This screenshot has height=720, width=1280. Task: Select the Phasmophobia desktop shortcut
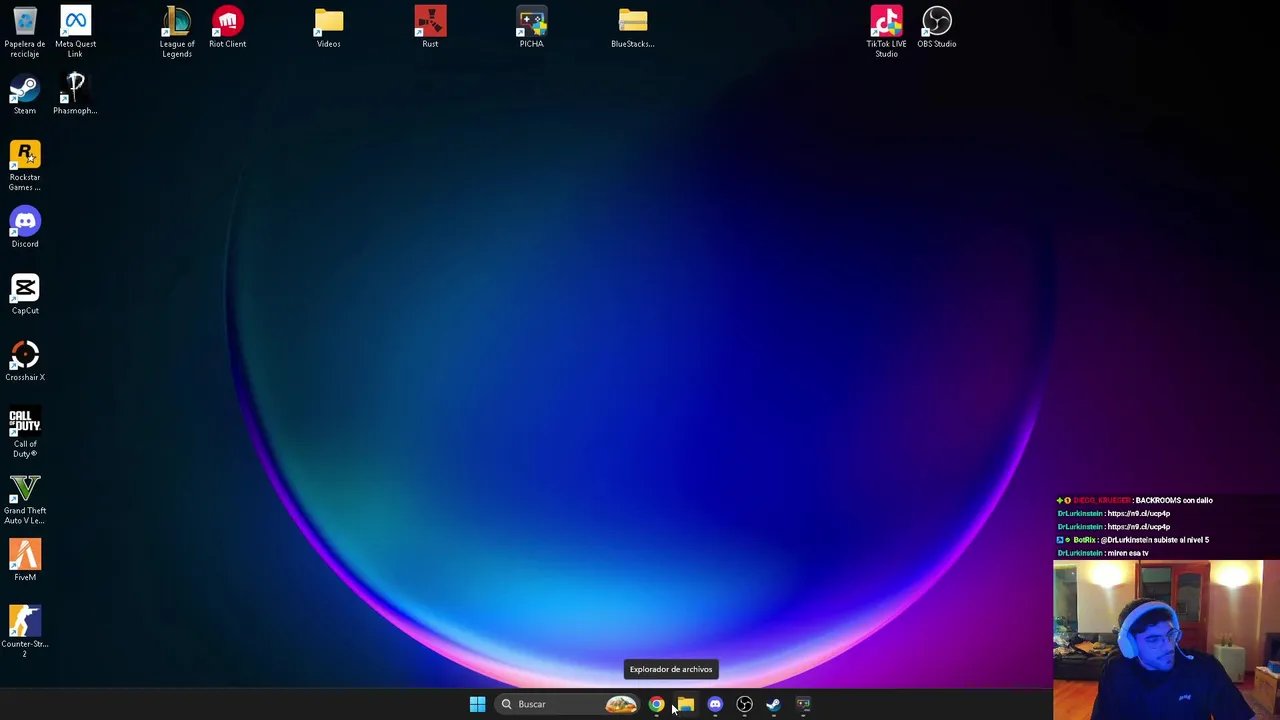[75, 94]
